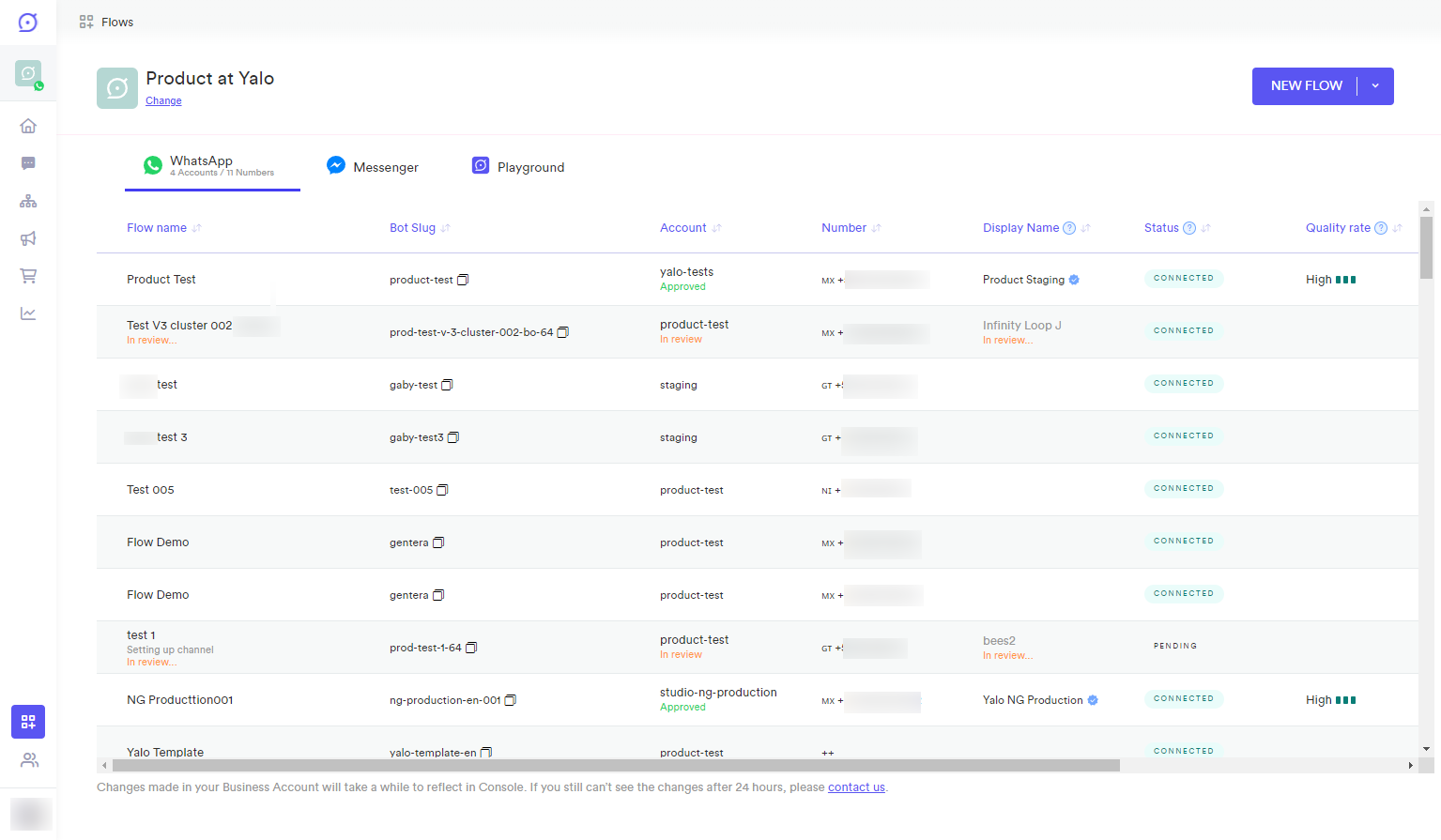Viewport: 1441px width, 840px height.
Task: Click the scroll up arrow on vertical scrollbar
Action: click(x=1426, y=209)
